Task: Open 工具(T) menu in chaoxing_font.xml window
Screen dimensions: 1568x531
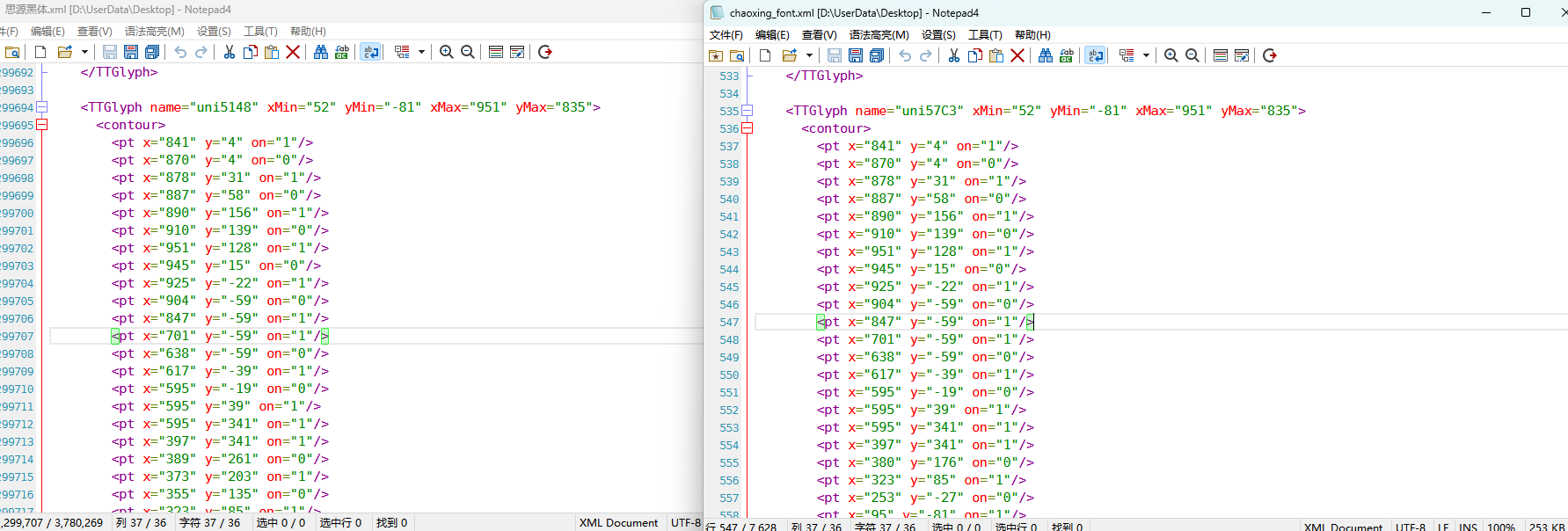Action: point(985,35)
